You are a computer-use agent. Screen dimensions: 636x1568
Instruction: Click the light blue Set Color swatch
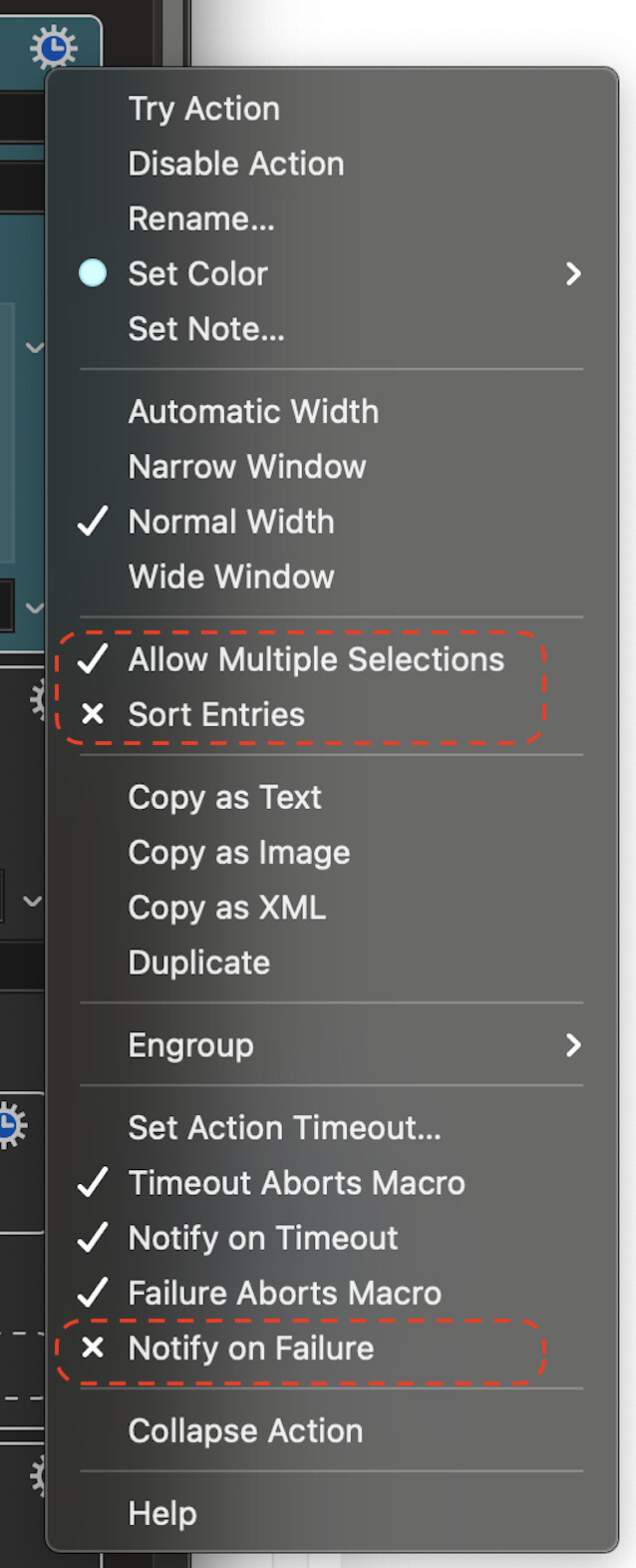(x=93, y=273)
